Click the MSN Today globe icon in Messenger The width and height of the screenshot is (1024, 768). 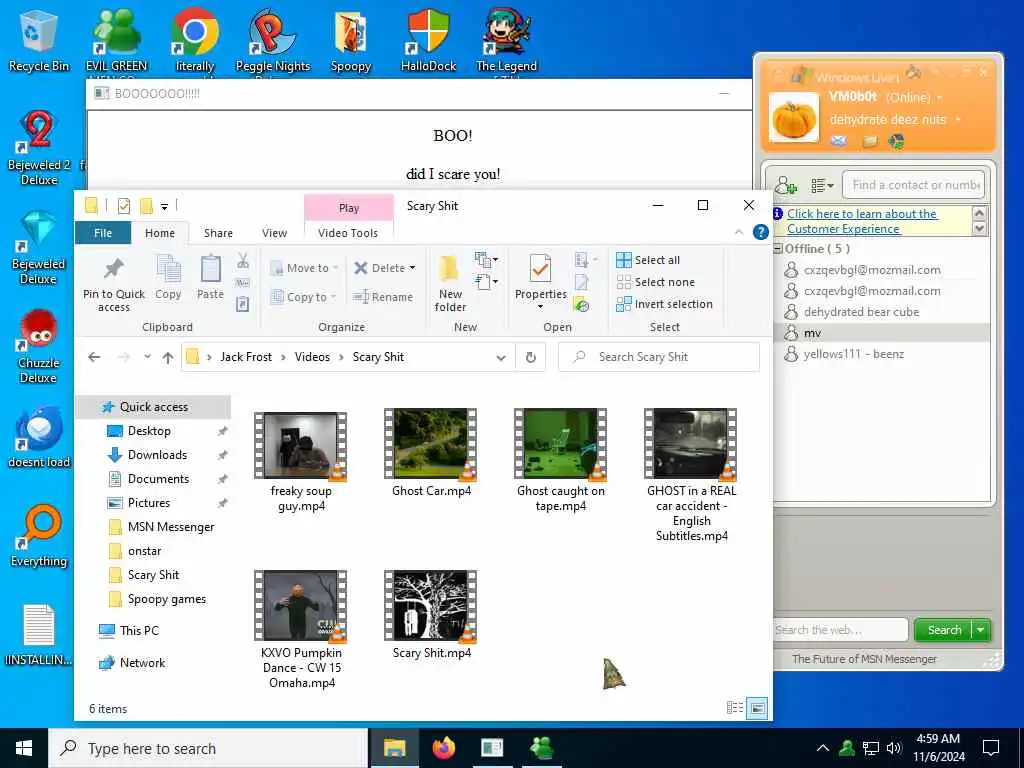[x=897, y=141]
